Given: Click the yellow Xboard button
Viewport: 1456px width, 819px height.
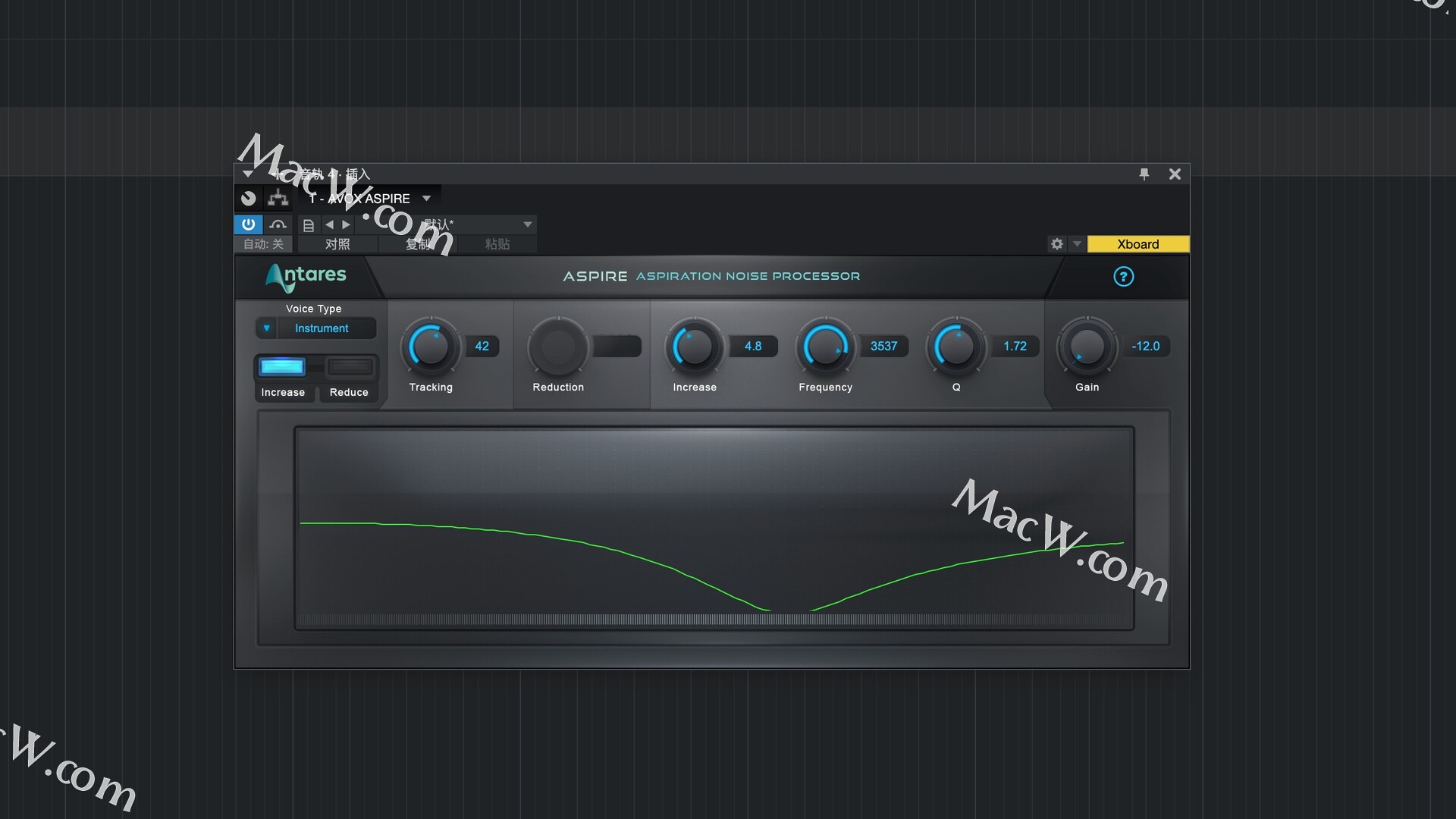Looking at the screenshot, I should click(1138, 244).
